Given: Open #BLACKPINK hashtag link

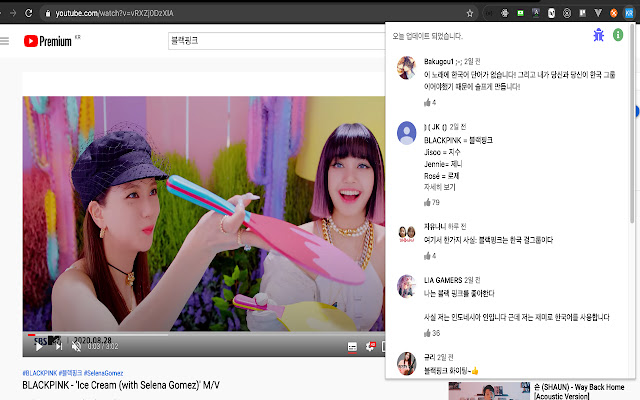Looking at the screenshot, I should pos(40,373).
